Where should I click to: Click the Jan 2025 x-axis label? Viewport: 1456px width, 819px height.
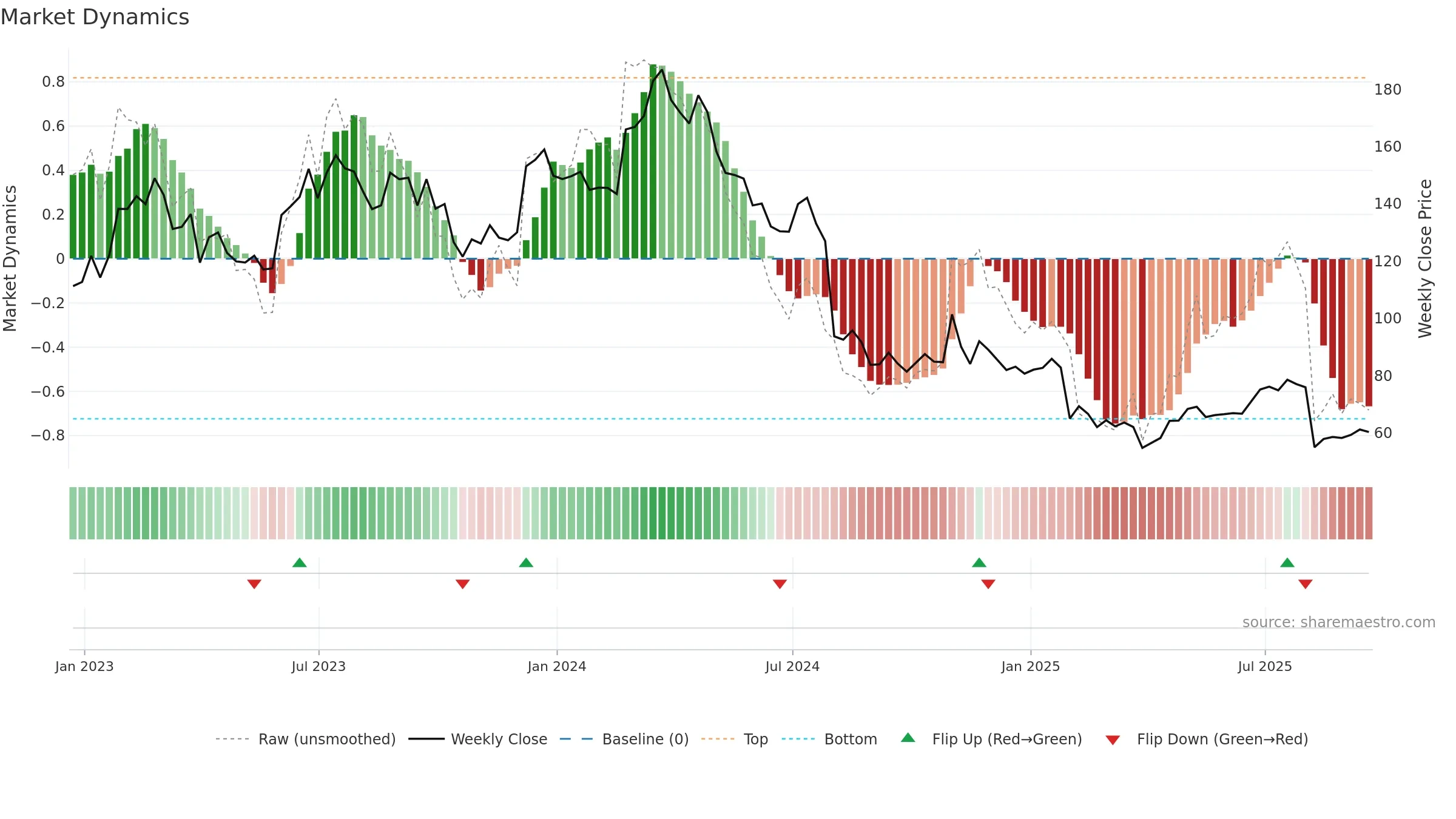pos(1031,667)
